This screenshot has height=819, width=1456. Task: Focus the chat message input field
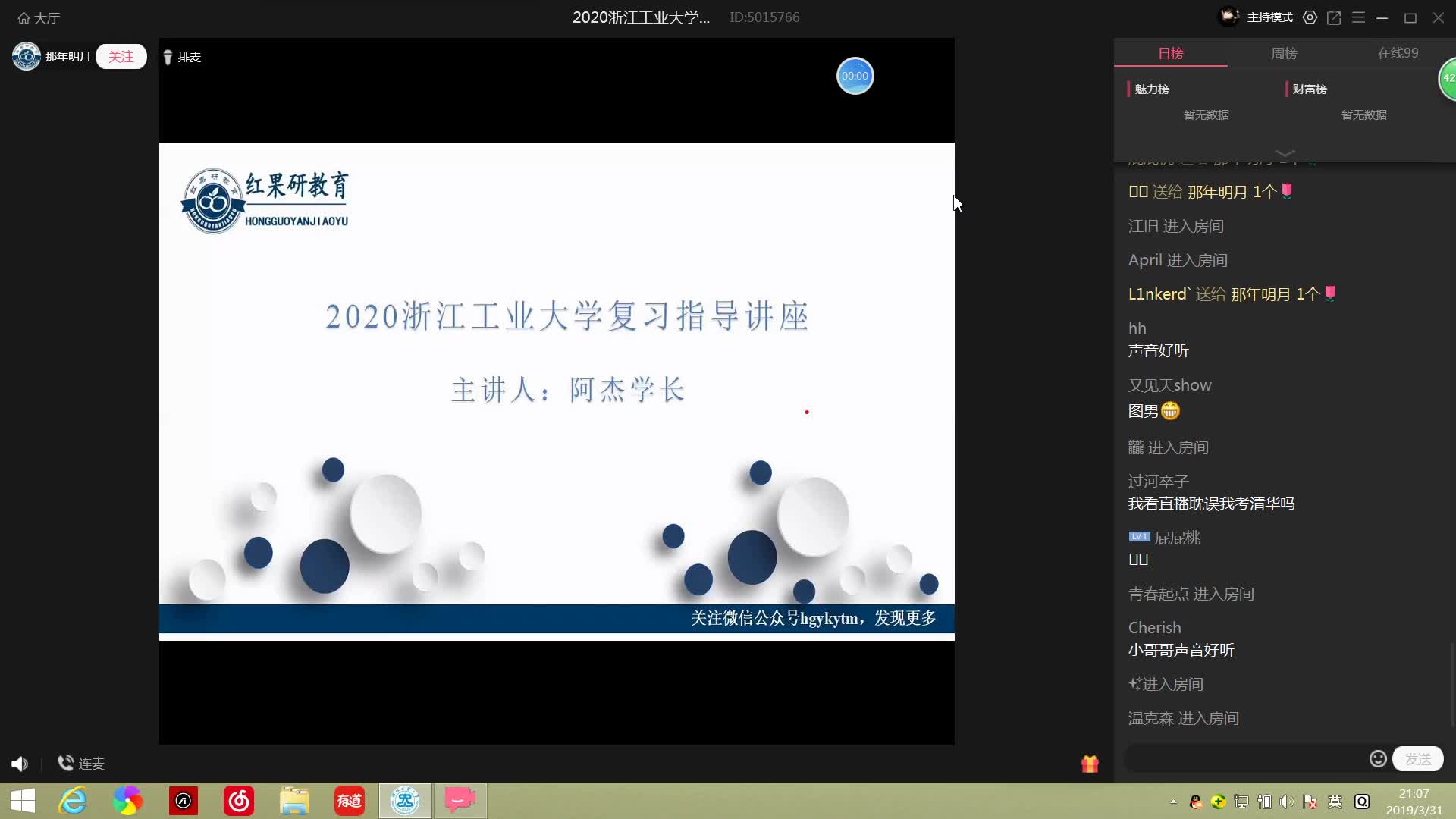click(1244, 758)
